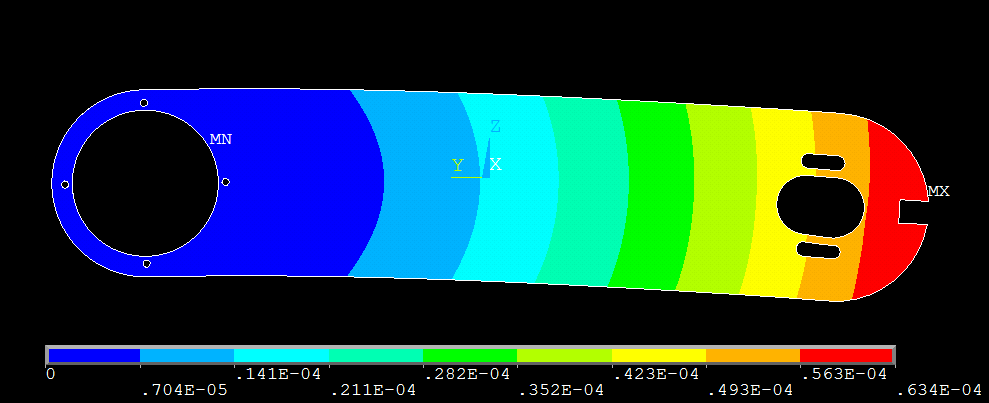Viewport: 989px width, 403px height.
Task: Click the legend value .141E-04
Action: point(278,374)
